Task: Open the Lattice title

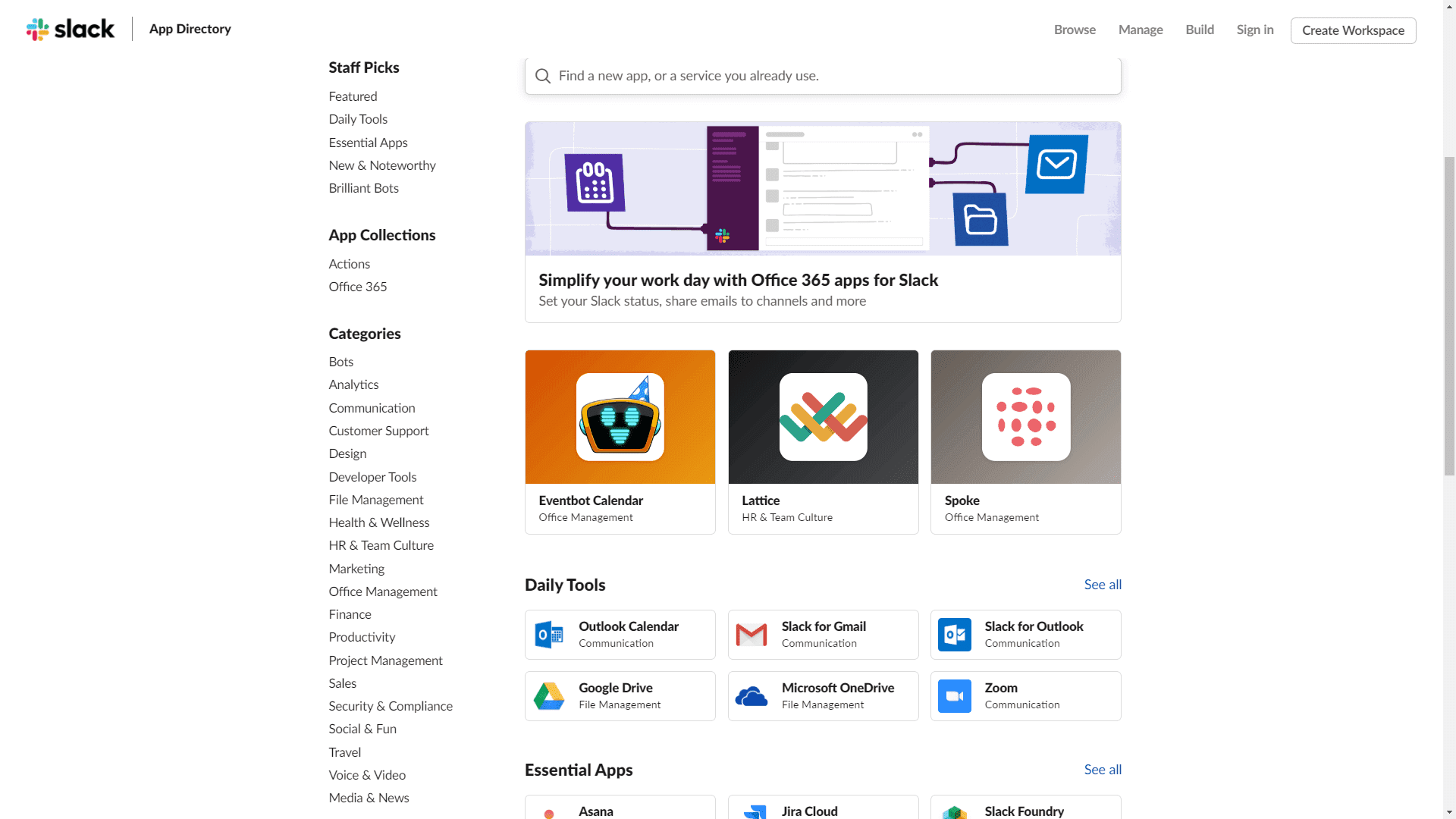Action: [761, 500]
